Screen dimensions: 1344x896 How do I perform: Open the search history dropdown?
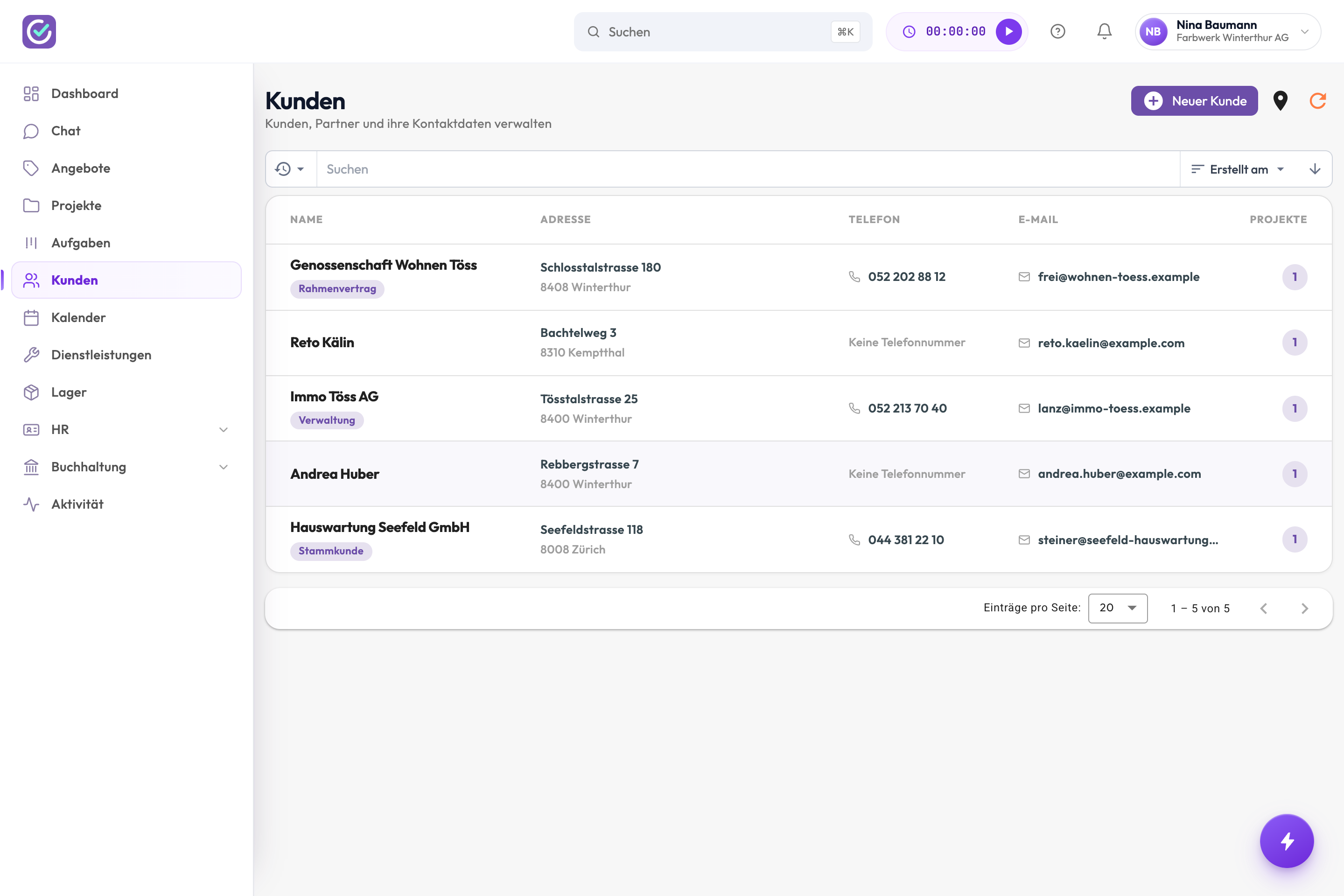pos(290,169)
